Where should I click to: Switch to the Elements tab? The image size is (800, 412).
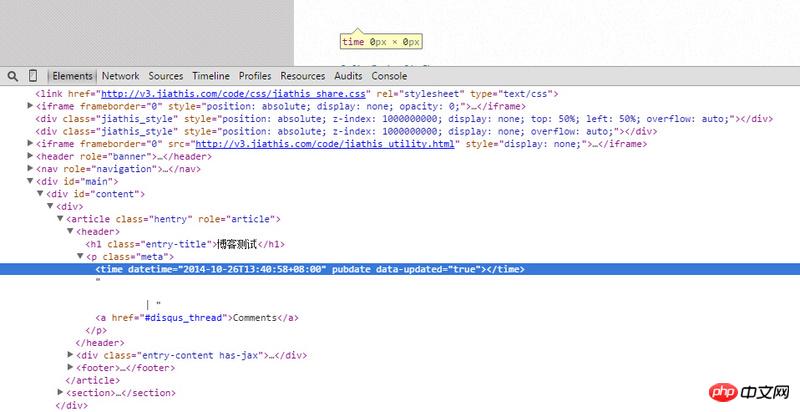[72, 76]
